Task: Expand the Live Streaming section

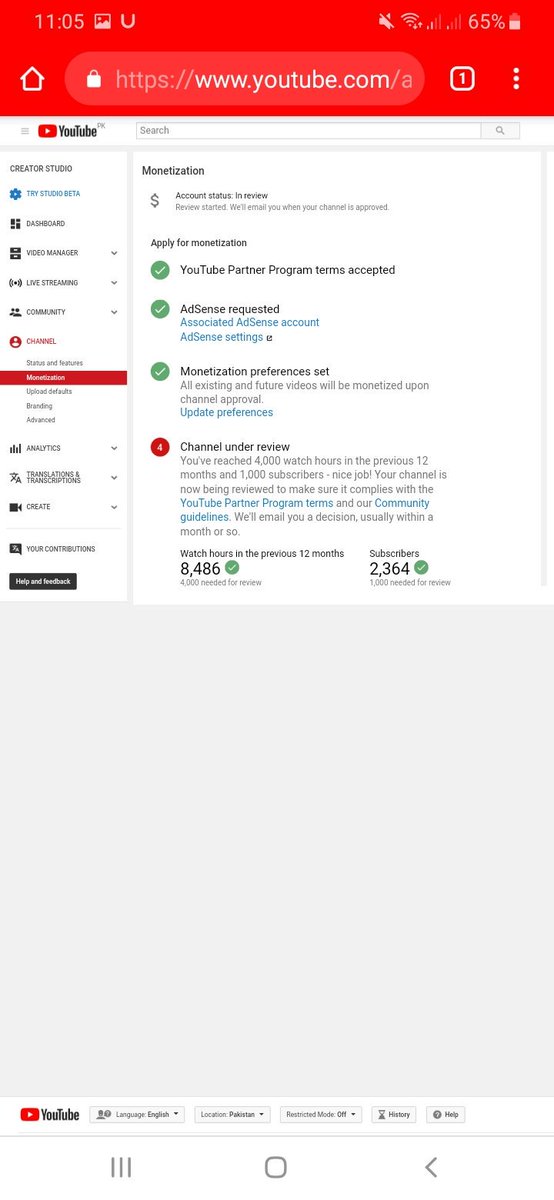Action: pyautogui.click(x=114, y=283)
